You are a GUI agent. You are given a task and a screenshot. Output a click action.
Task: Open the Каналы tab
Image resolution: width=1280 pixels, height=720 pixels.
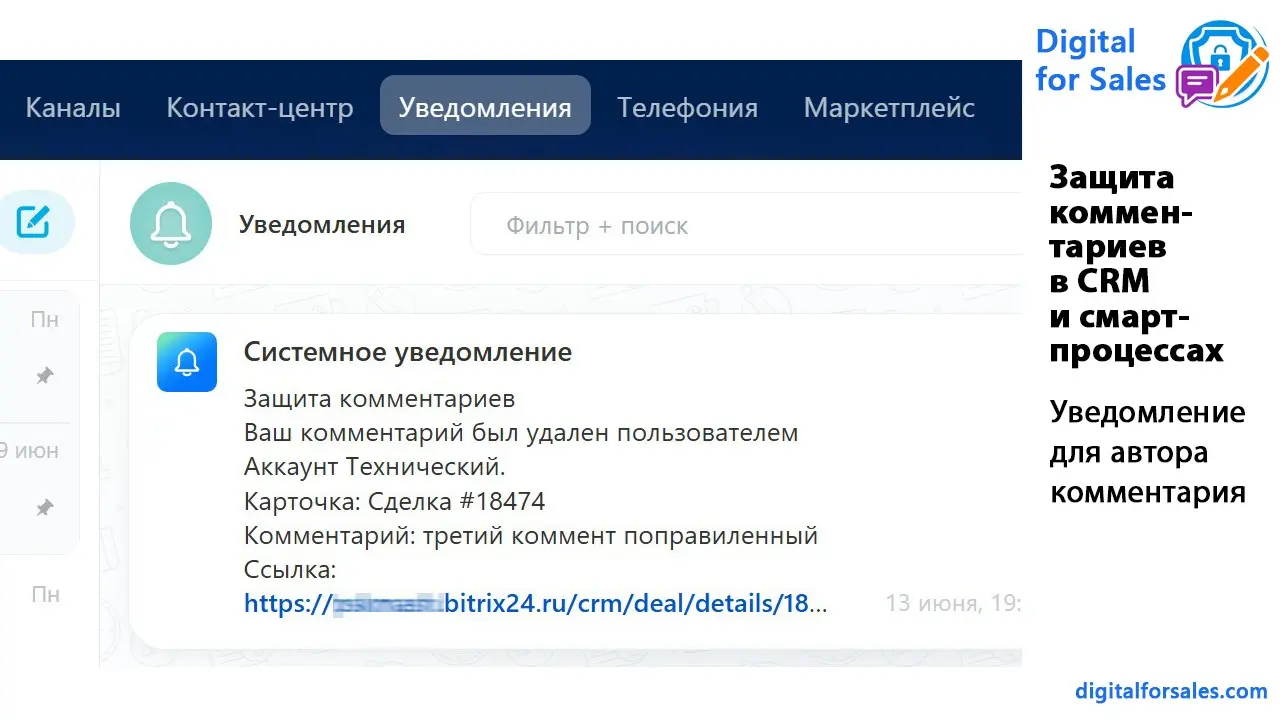[x=73, y=107]
